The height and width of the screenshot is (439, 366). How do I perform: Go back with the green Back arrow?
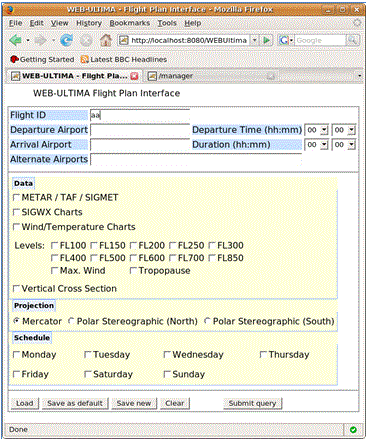pos(15,40)
